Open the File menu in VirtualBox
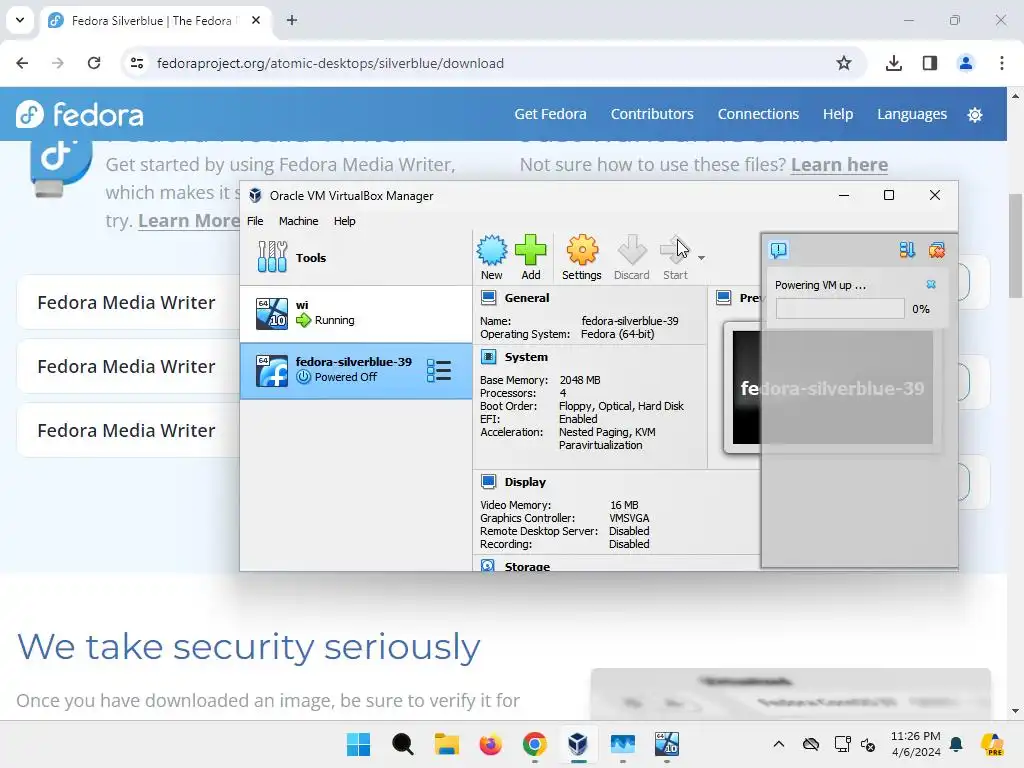1024x768 pixels. tap(255, 221)
